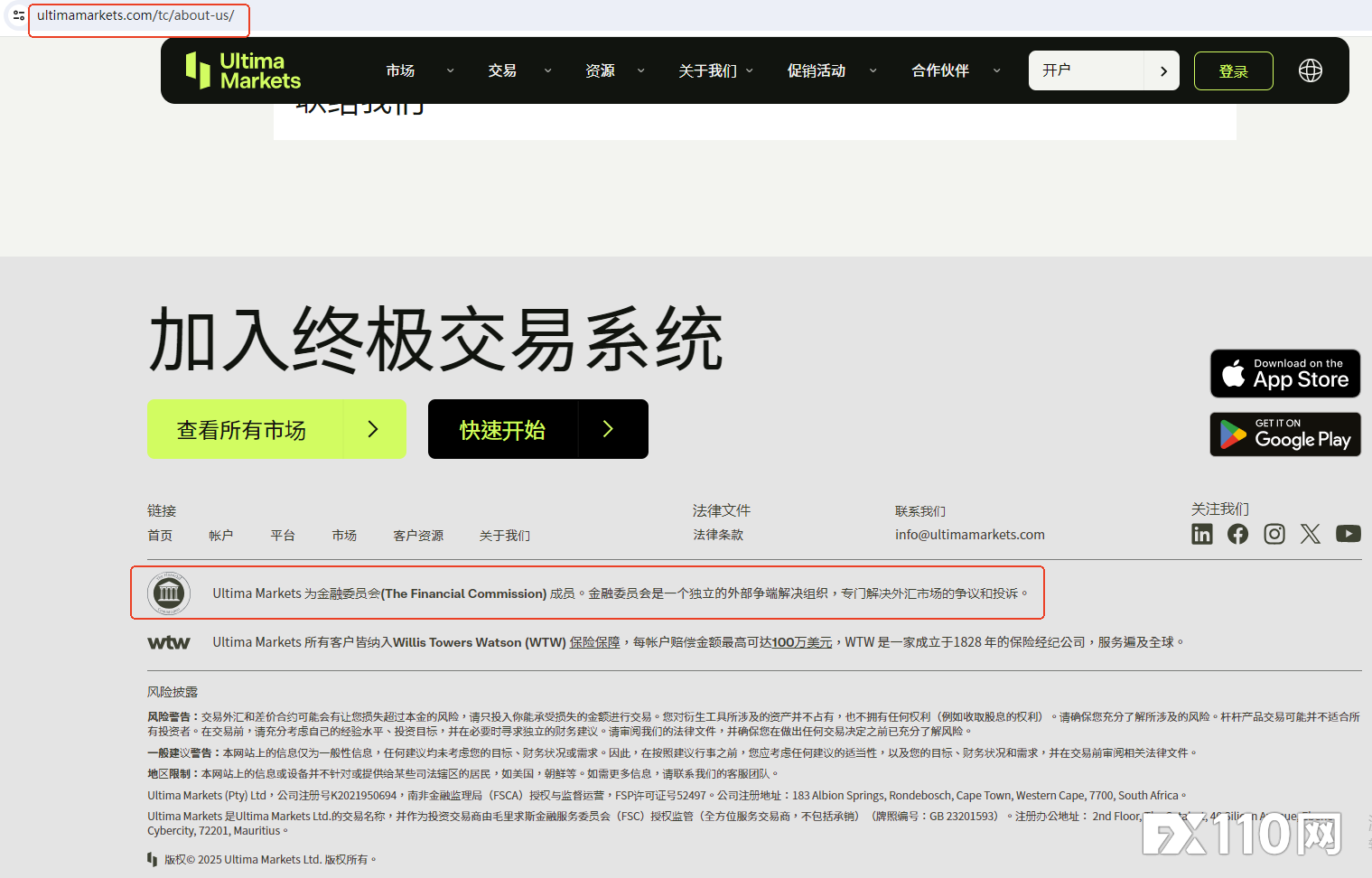Open the X (Twitter) social icon

[1311, 534]
